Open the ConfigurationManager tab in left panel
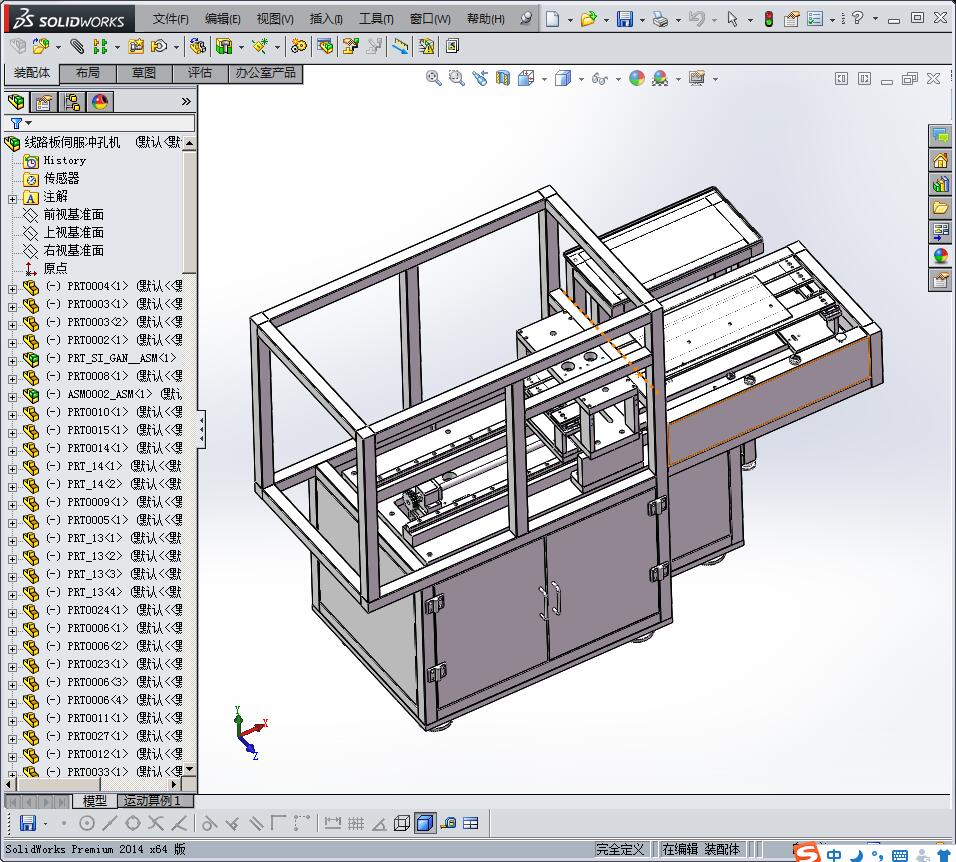 (x=72, y=102)
